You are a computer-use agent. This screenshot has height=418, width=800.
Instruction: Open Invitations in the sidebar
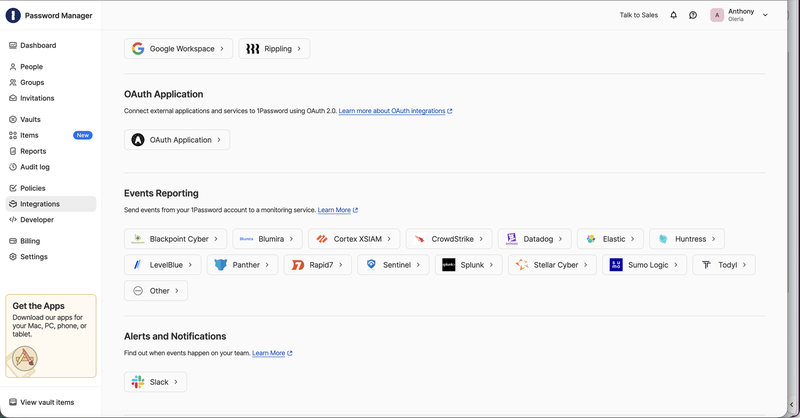pos(51,99)
